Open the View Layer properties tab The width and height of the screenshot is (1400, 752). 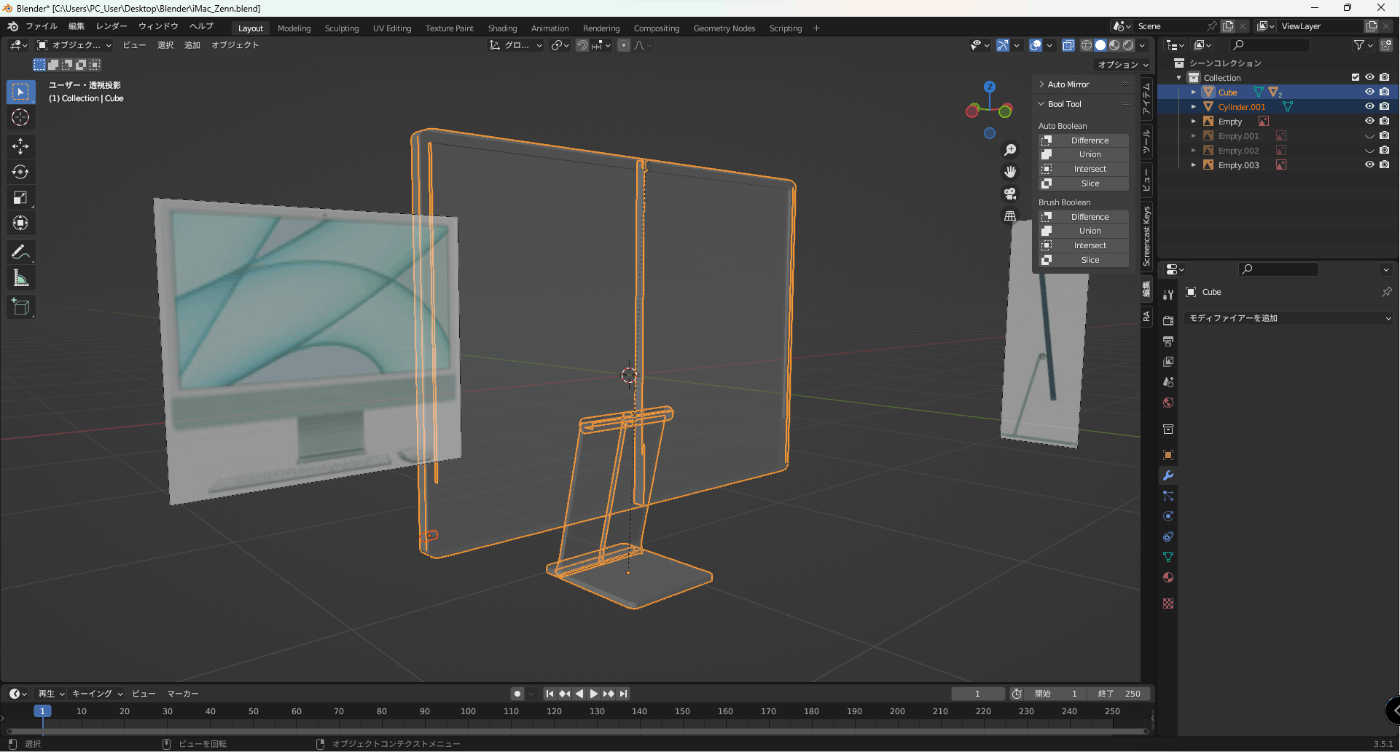(1168, 362)
